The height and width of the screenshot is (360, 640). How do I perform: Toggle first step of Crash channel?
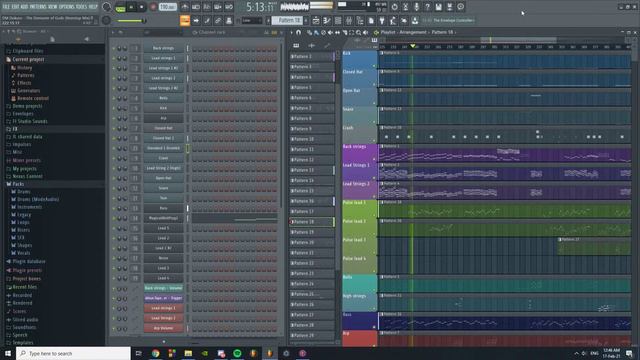tap(195, 158)
